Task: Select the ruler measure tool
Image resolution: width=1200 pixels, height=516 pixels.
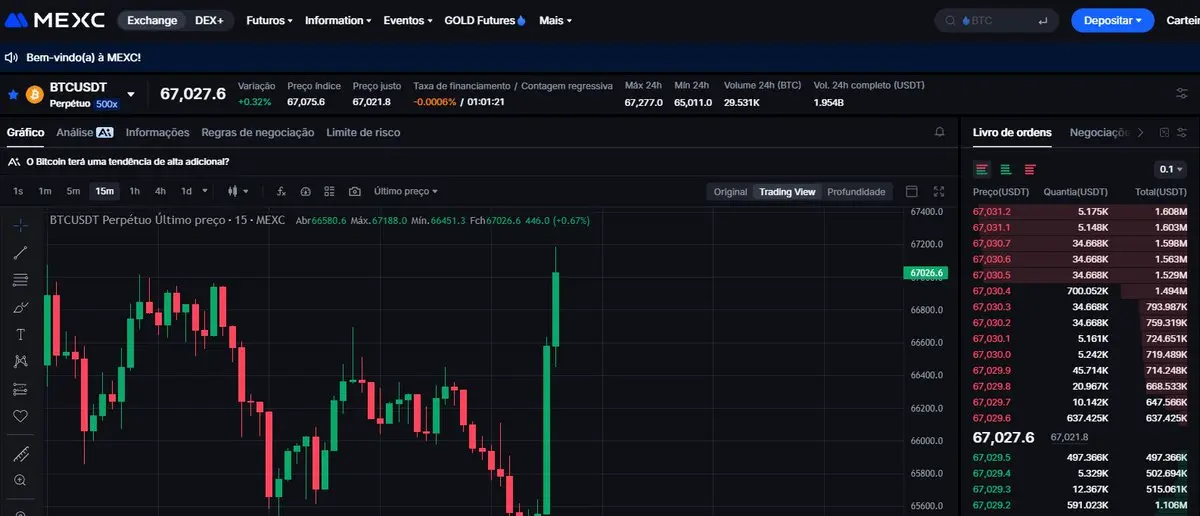Action: point(21,454)
